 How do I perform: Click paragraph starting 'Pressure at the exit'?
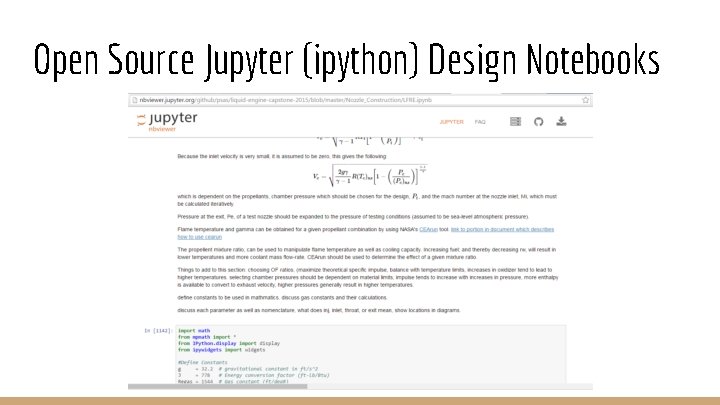[x=353, y=216]
